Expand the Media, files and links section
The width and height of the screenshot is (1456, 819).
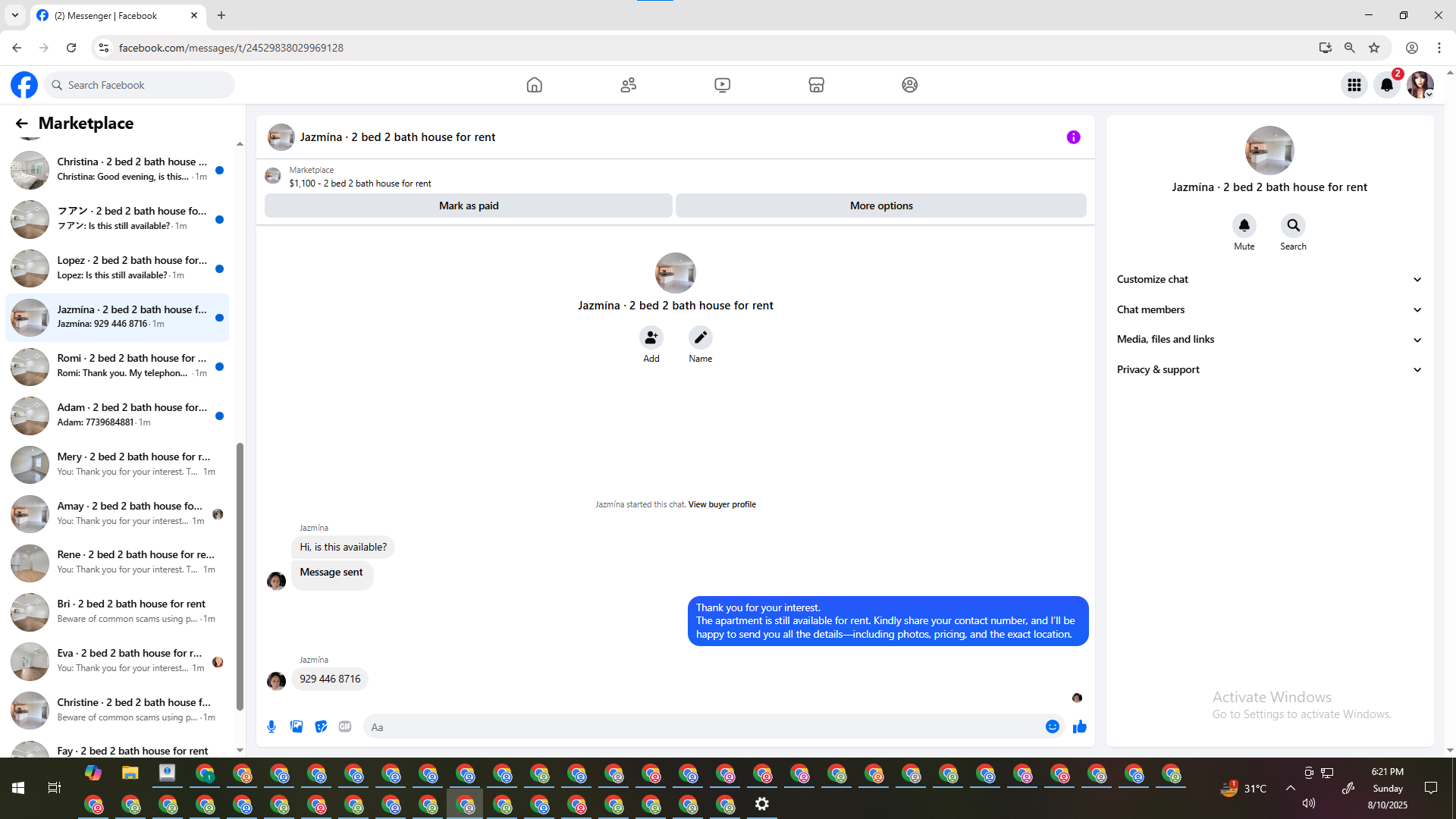[1269, 339]
